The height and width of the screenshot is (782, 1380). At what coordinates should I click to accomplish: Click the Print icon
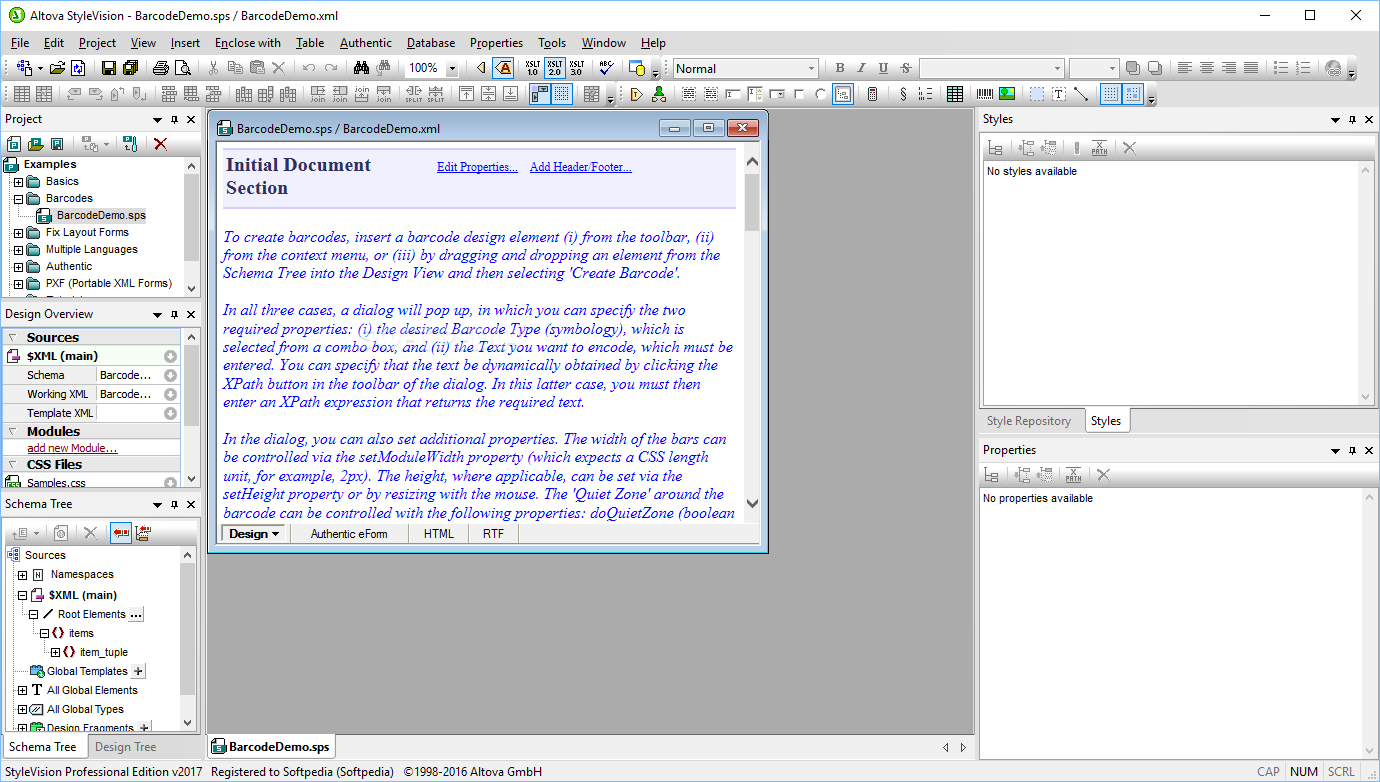[x=160, y=68]
